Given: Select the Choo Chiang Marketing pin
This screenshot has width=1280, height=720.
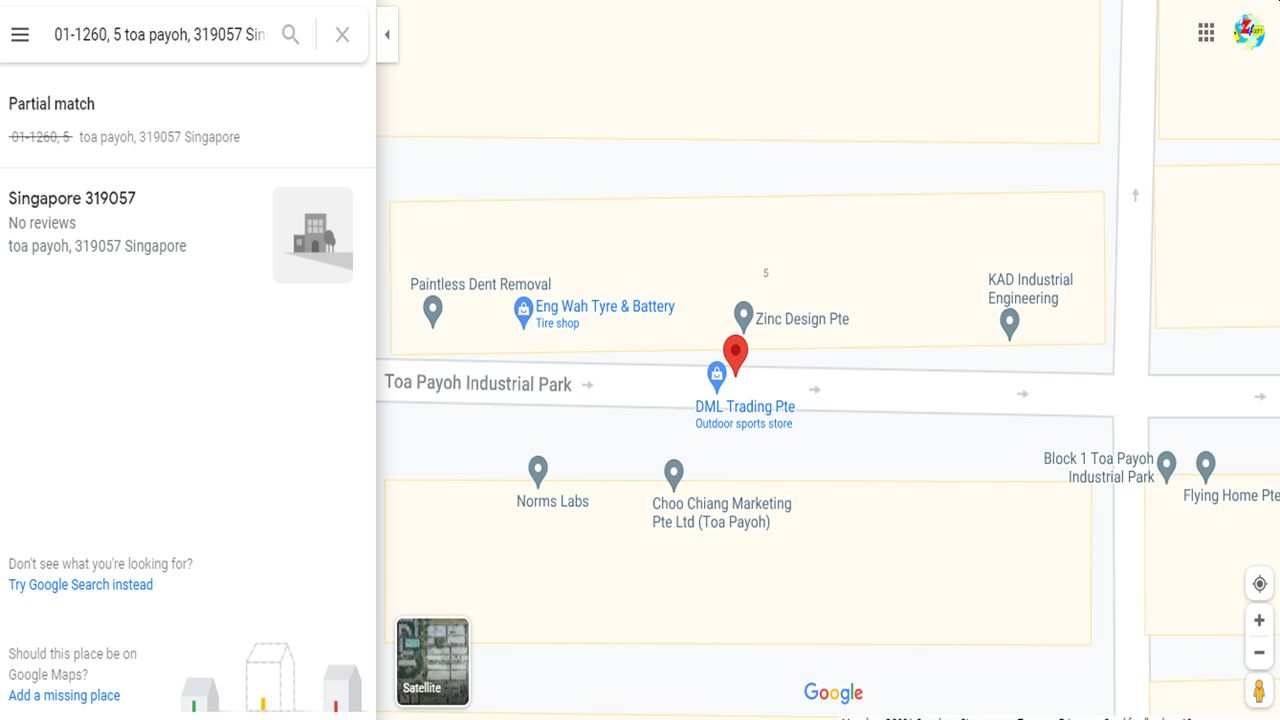Looking at the screenshot, I should tap(674, 474).
